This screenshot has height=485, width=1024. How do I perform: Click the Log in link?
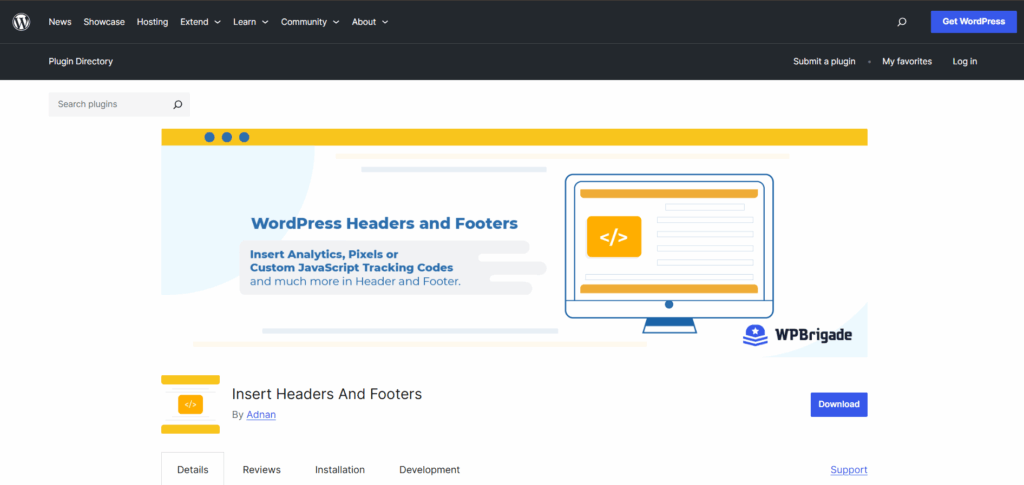(x=965, y=61)
